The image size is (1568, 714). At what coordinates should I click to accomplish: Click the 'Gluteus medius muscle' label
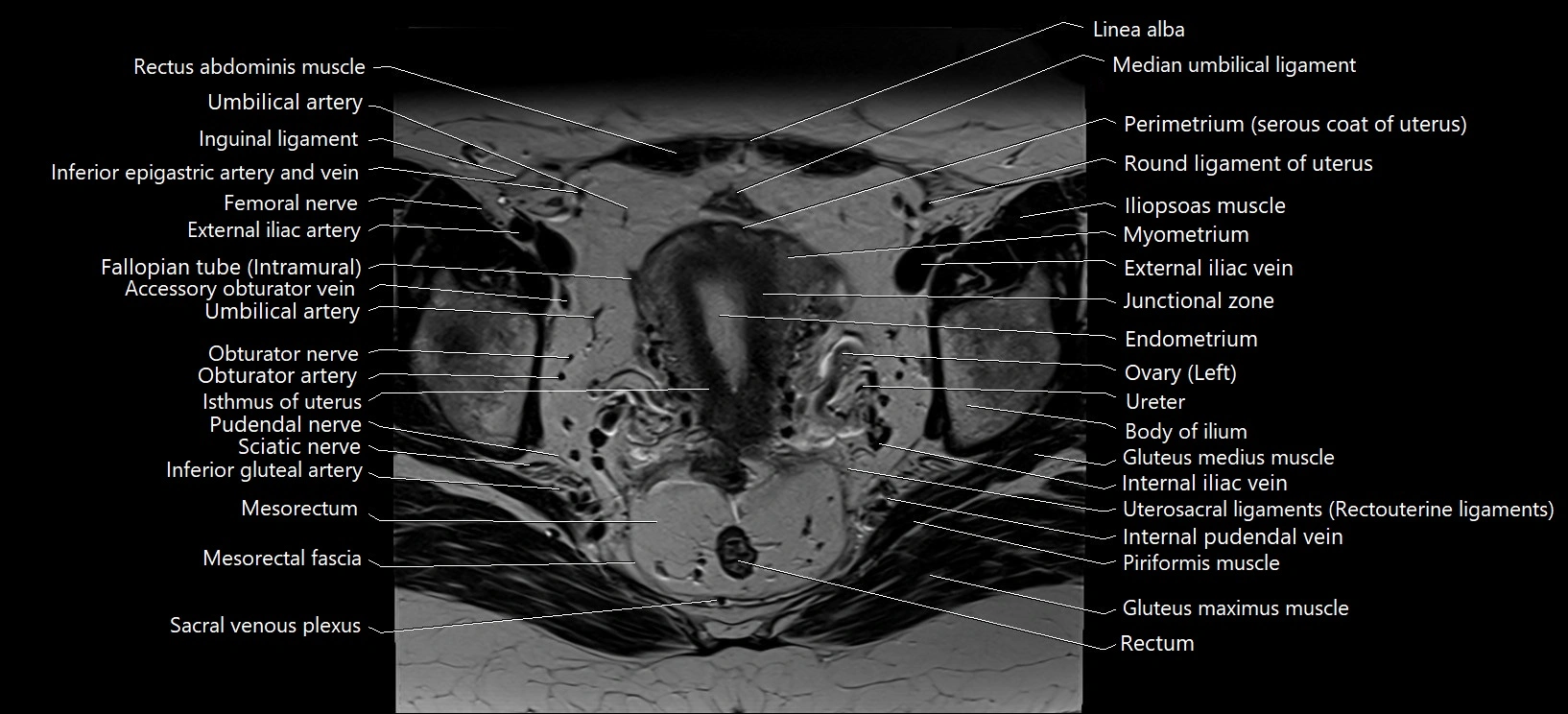[x=1228, y=458]
